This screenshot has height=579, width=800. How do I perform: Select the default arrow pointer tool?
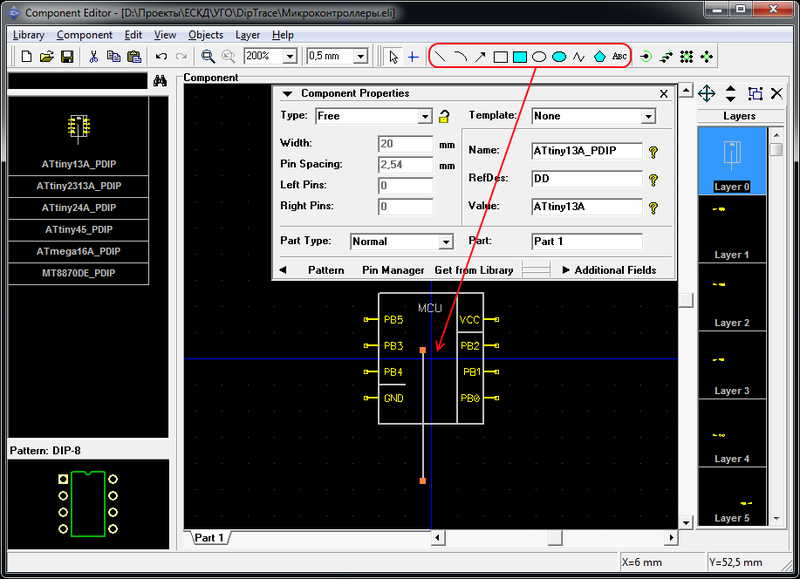393,57
